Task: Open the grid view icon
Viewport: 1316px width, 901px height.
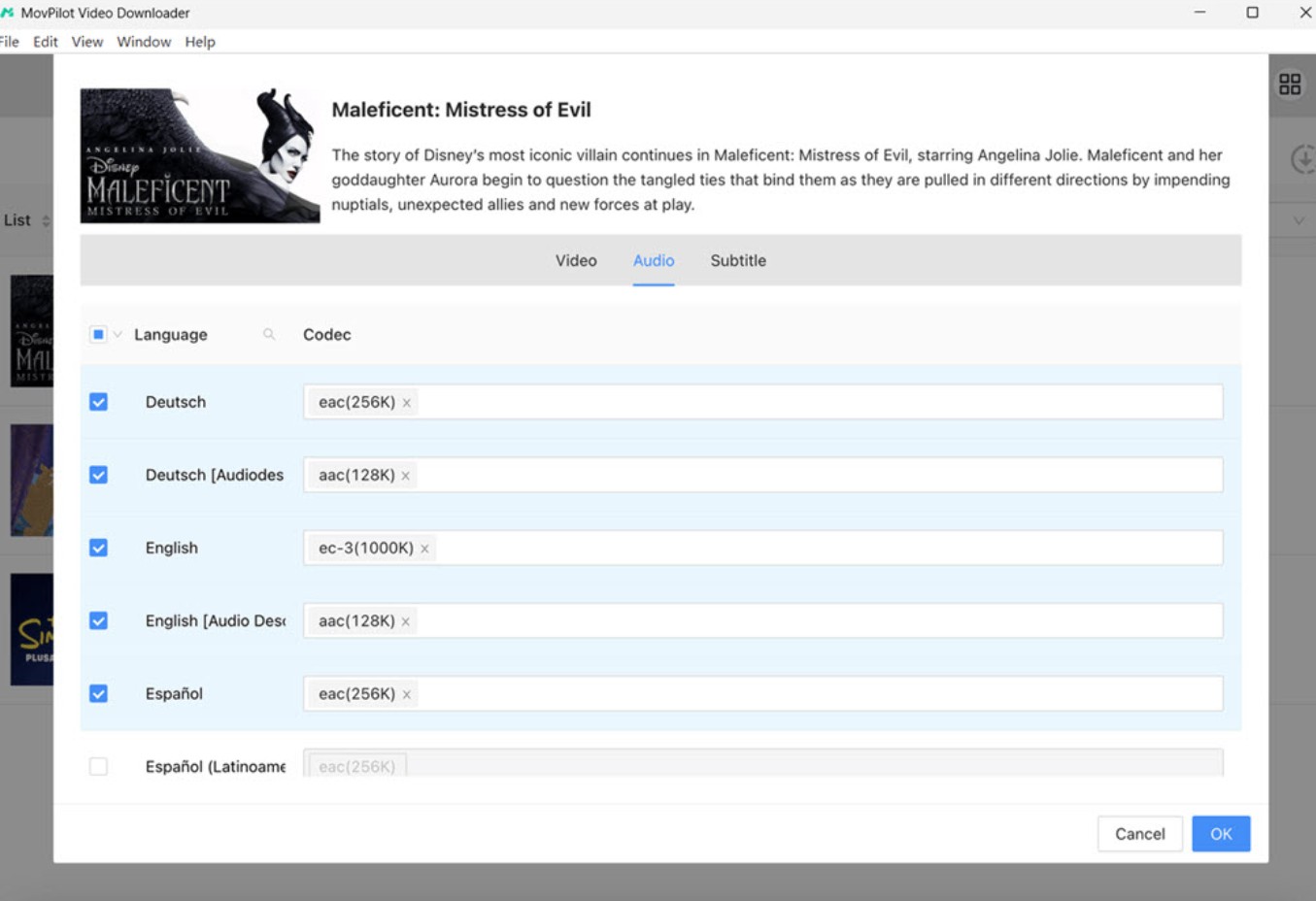Action: pyautogui.click(x=1290, y=84)
